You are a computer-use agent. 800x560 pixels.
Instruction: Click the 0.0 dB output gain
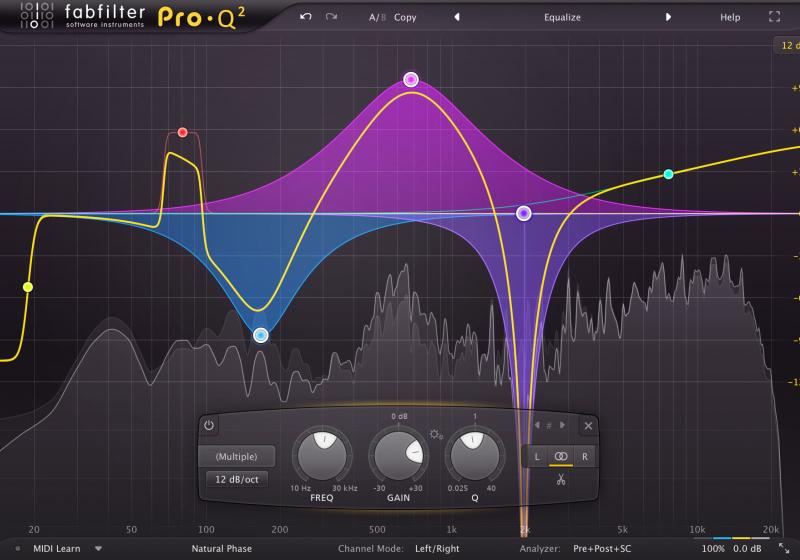click(x=747, y=549)
